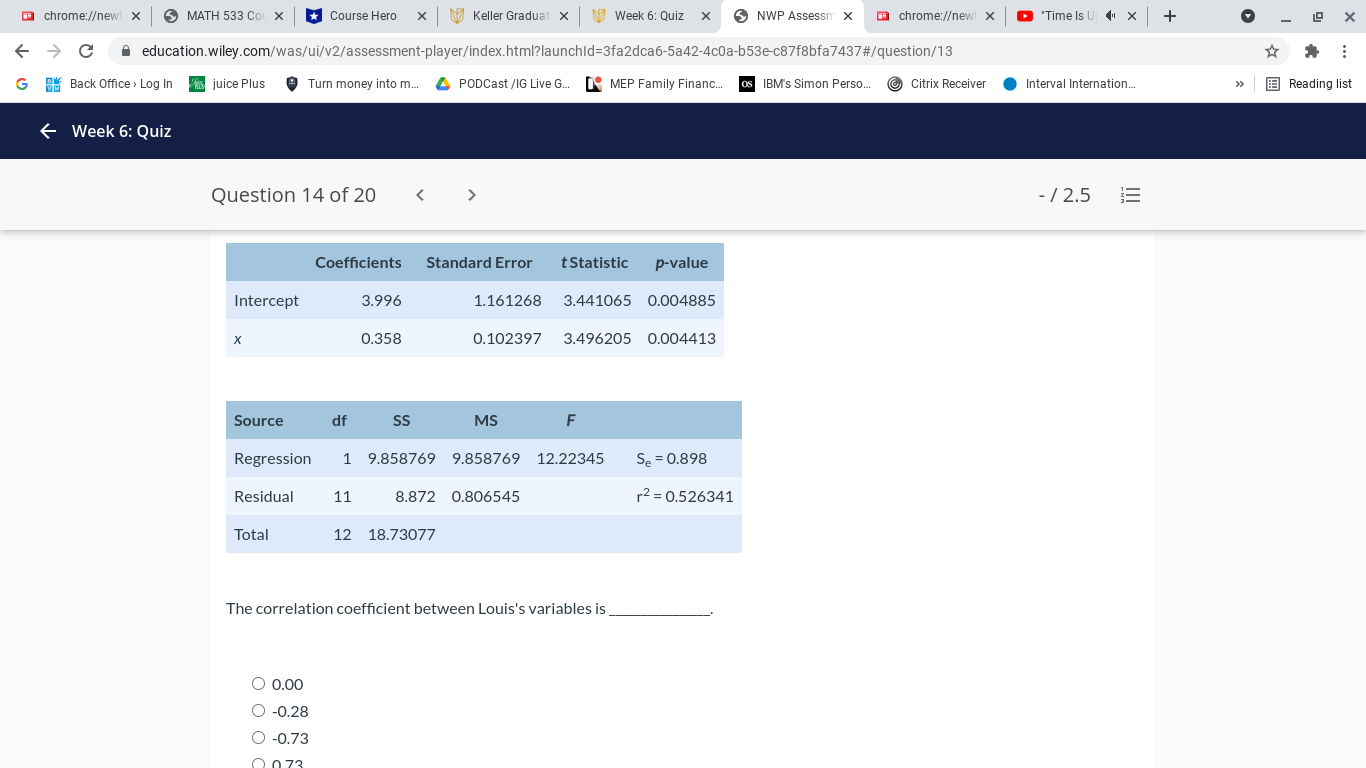This screenshot has width=1366, height=768.
Task: Select answer option 0.00
Action: [x=258, y=684]
